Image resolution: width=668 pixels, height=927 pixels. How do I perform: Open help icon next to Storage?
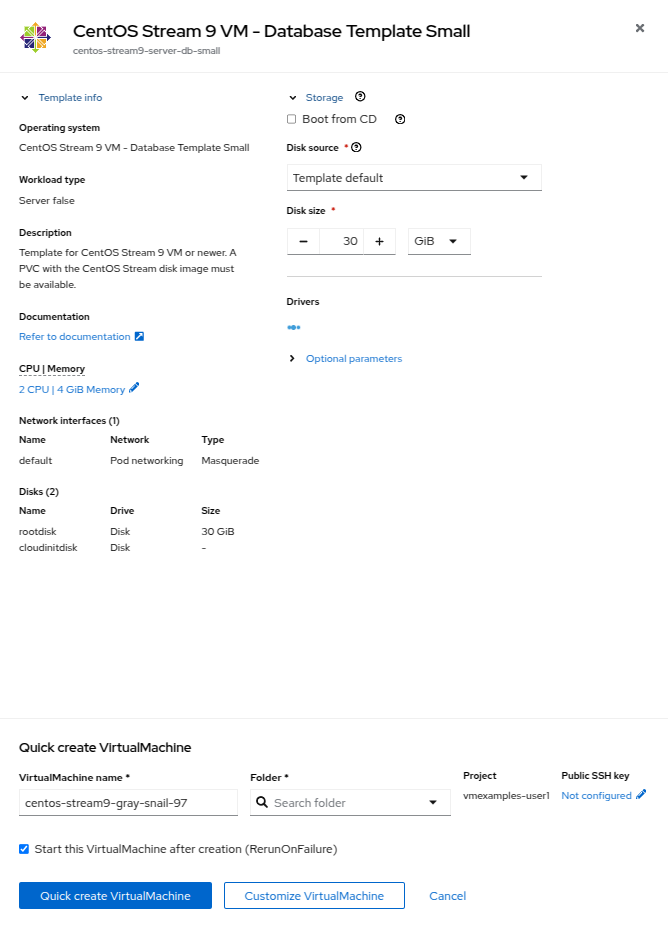[360, 97]
